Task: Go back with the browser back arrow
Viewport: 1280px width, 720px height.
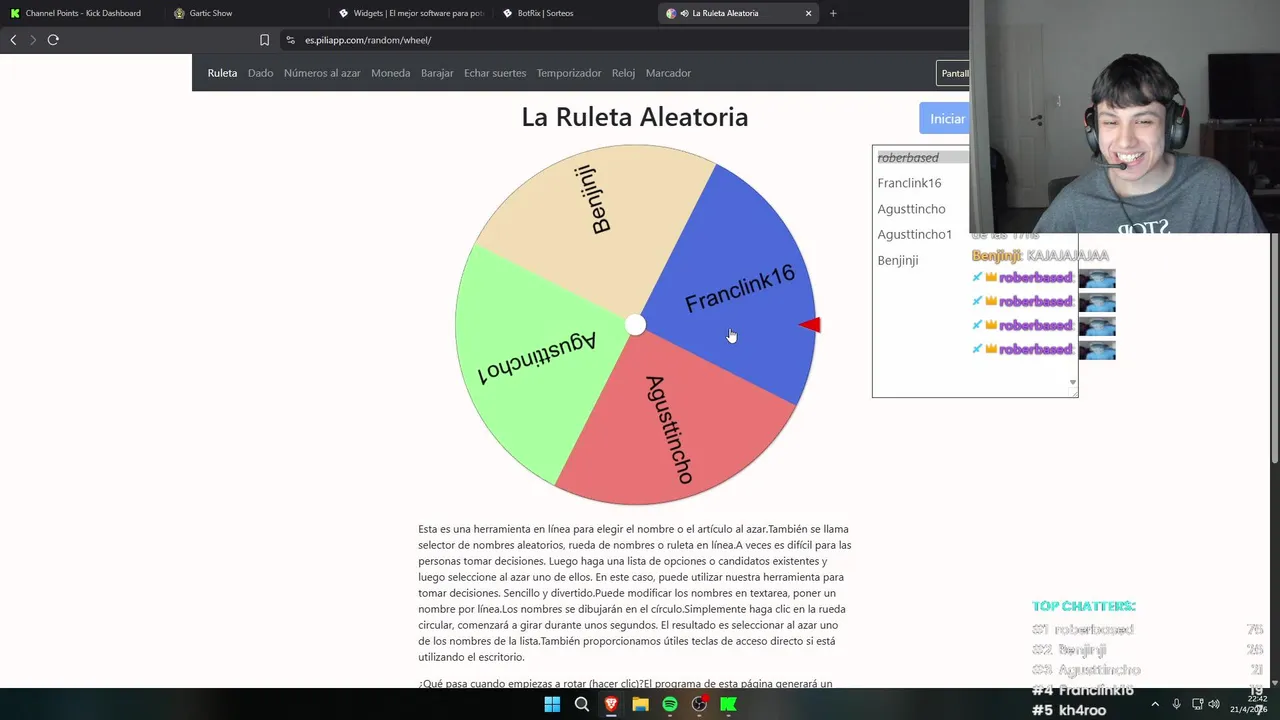Action: [x=13, y=40]
